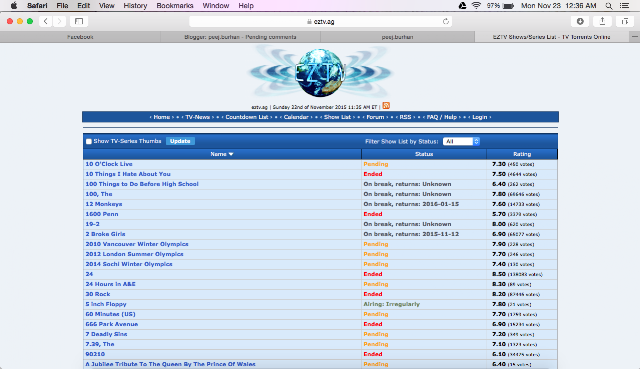Open the TV-News nav link
Viewport: 640px width, 369px height.
(198, 117)
